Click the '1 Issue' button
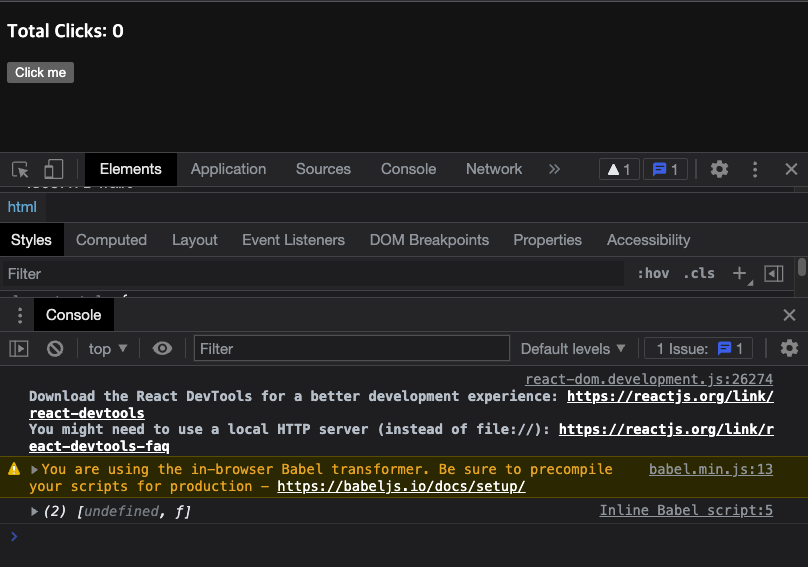Screen dimensions: 808x567 (x=699, y=349)
